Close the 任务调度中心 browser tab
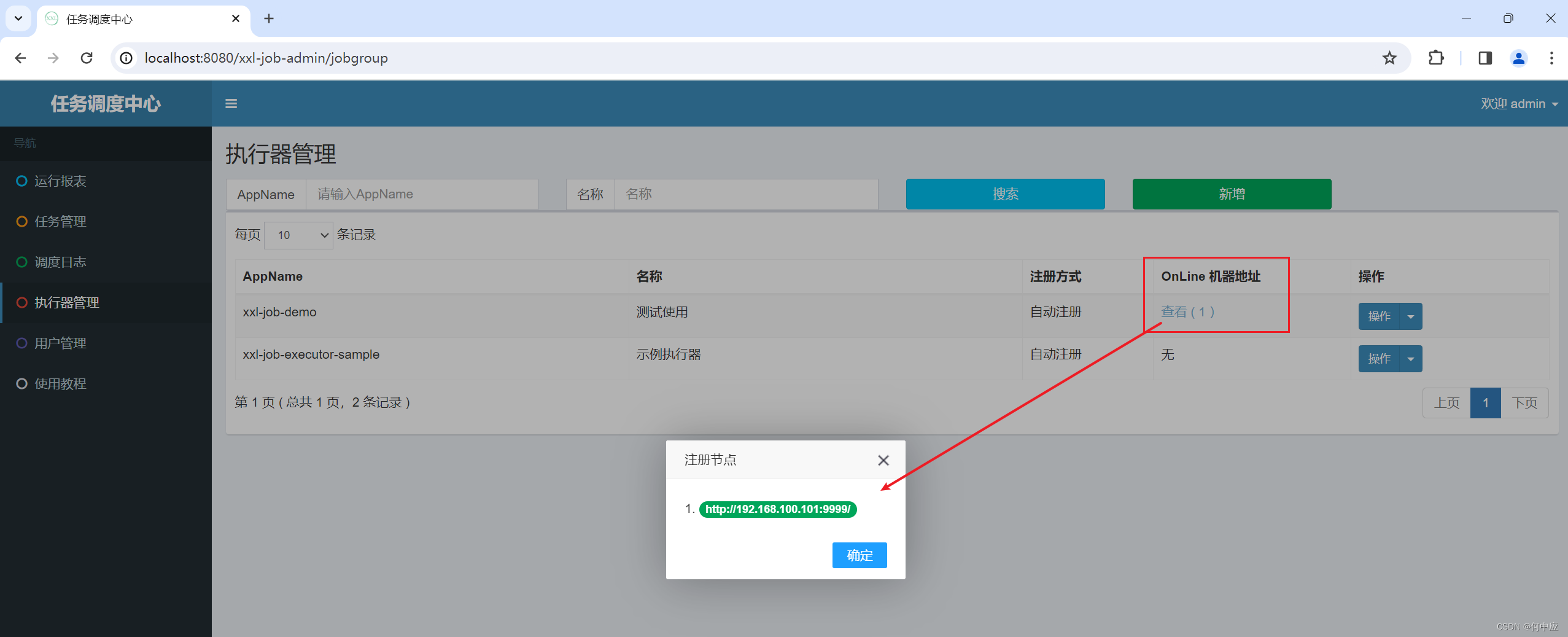 (236, 18)
